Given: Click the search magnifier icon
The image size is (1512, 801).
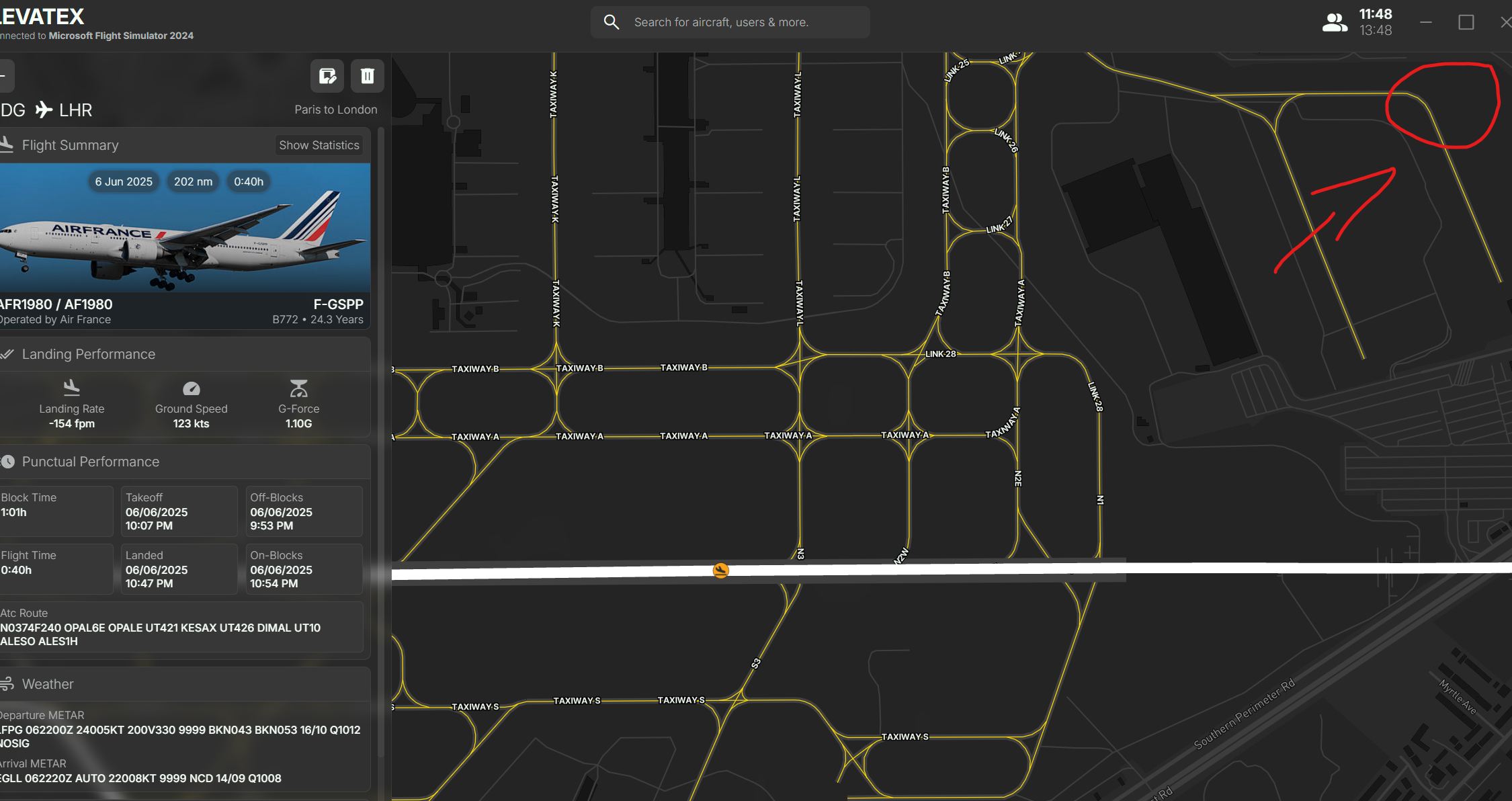Looking at the screenshot, I should (611, 22).
